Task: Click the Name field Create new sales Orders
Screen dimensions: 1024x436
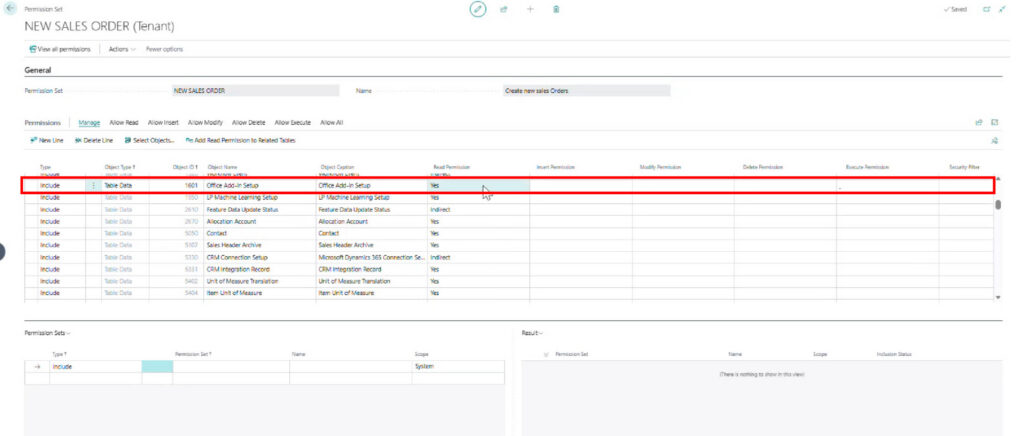Action: [x=586, y=91]
